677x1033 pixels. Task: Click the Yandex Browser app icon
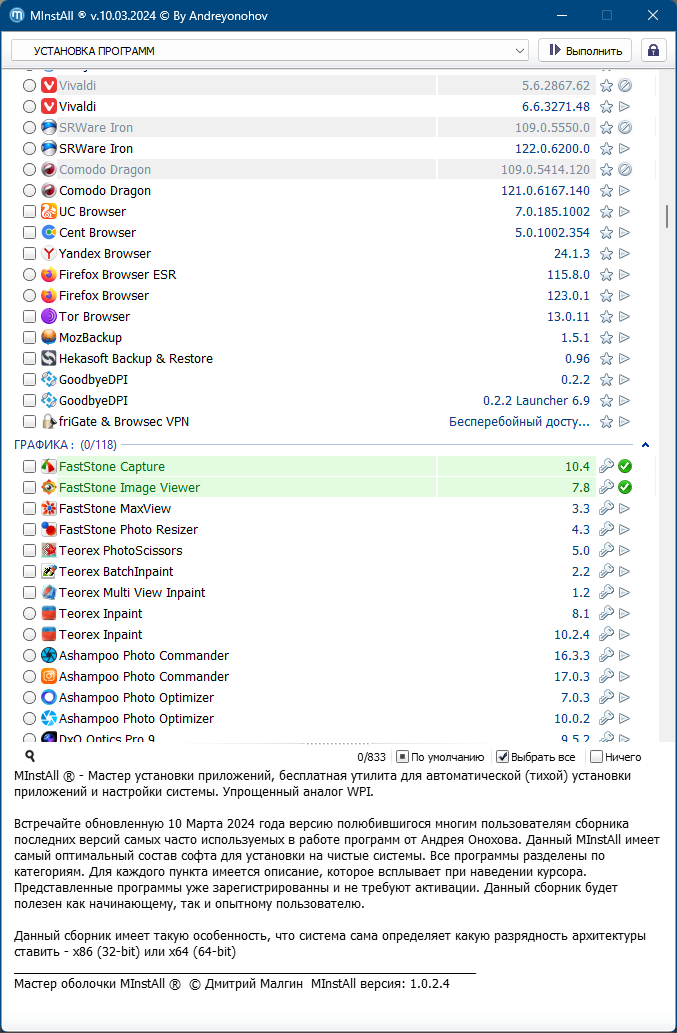click(49, 254)
